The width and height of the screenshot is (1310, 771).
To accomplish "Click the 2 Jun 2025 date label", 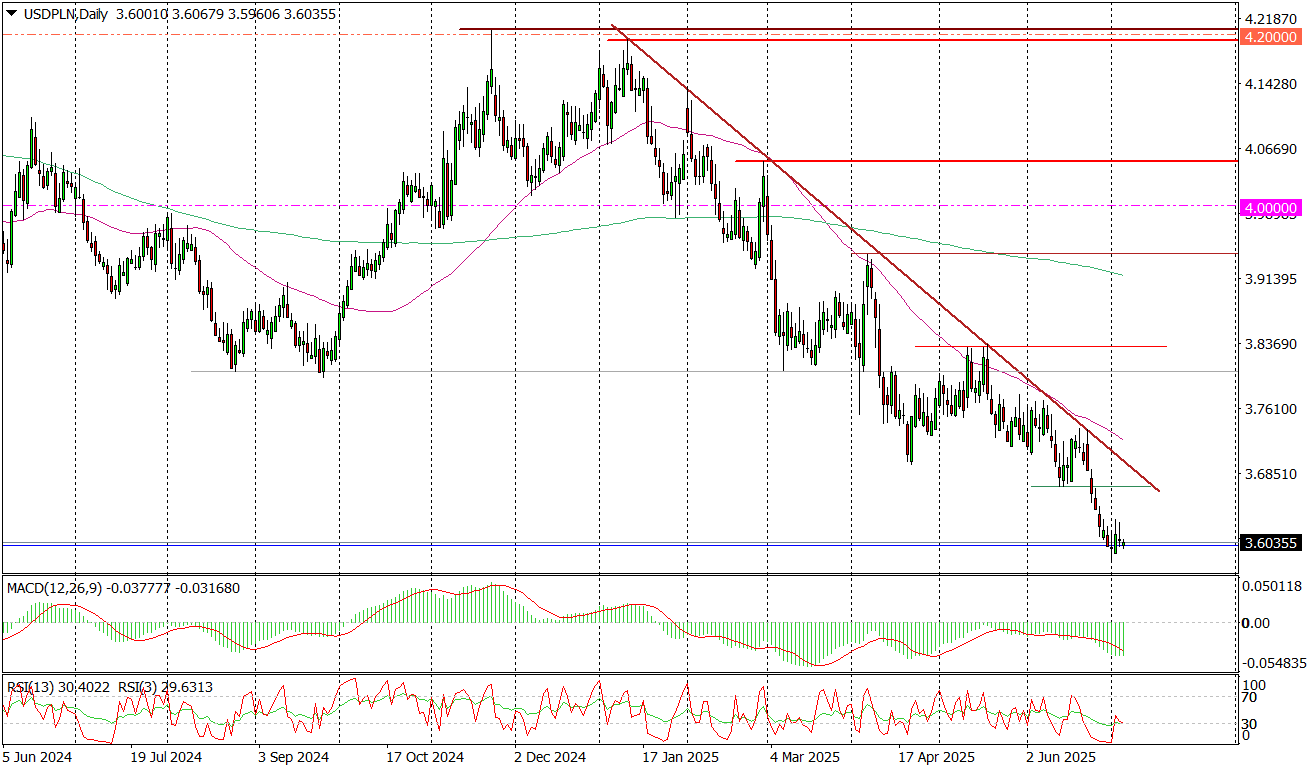I will (x=1063, y=759).
